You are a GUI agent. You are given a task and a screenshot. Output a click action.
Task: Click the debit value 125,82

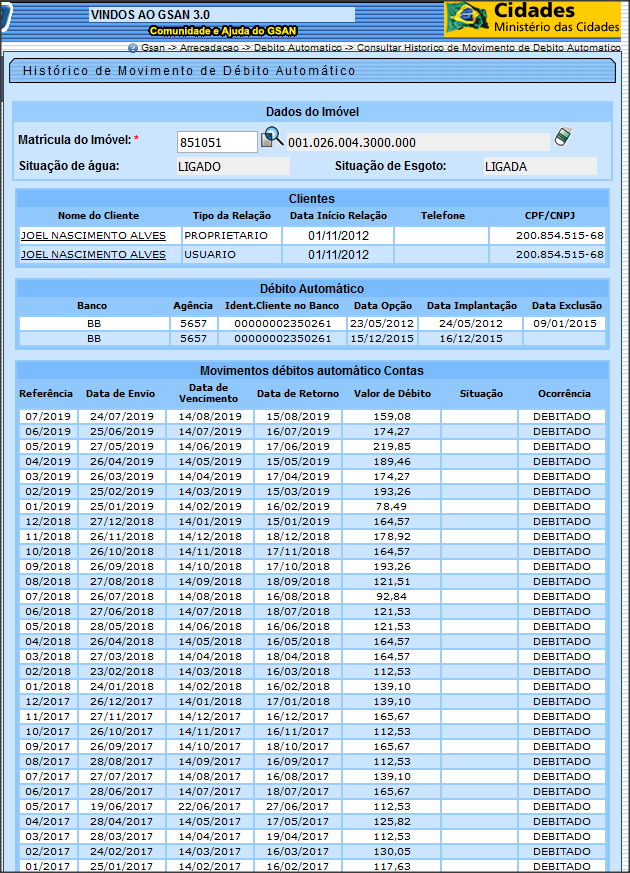tap(392, 822)
